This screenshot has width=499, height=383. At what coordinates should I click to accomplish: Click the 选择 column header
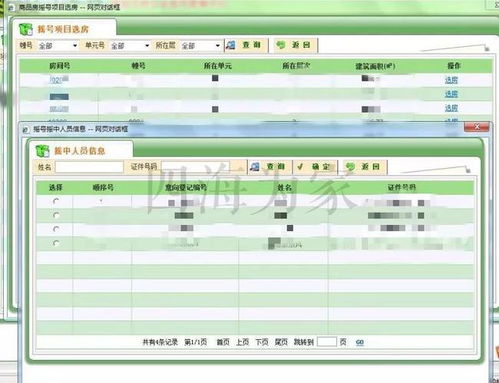tap(56, 187)
